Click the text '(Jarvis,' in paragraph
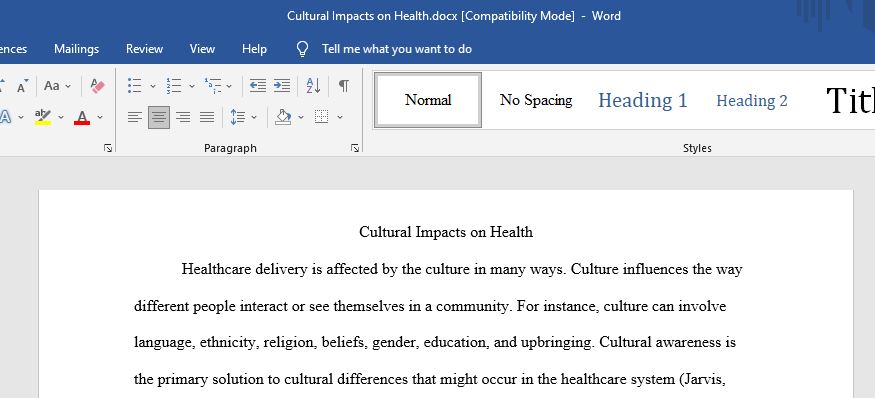The image size is (875, 398). click(x=702, y=380)
